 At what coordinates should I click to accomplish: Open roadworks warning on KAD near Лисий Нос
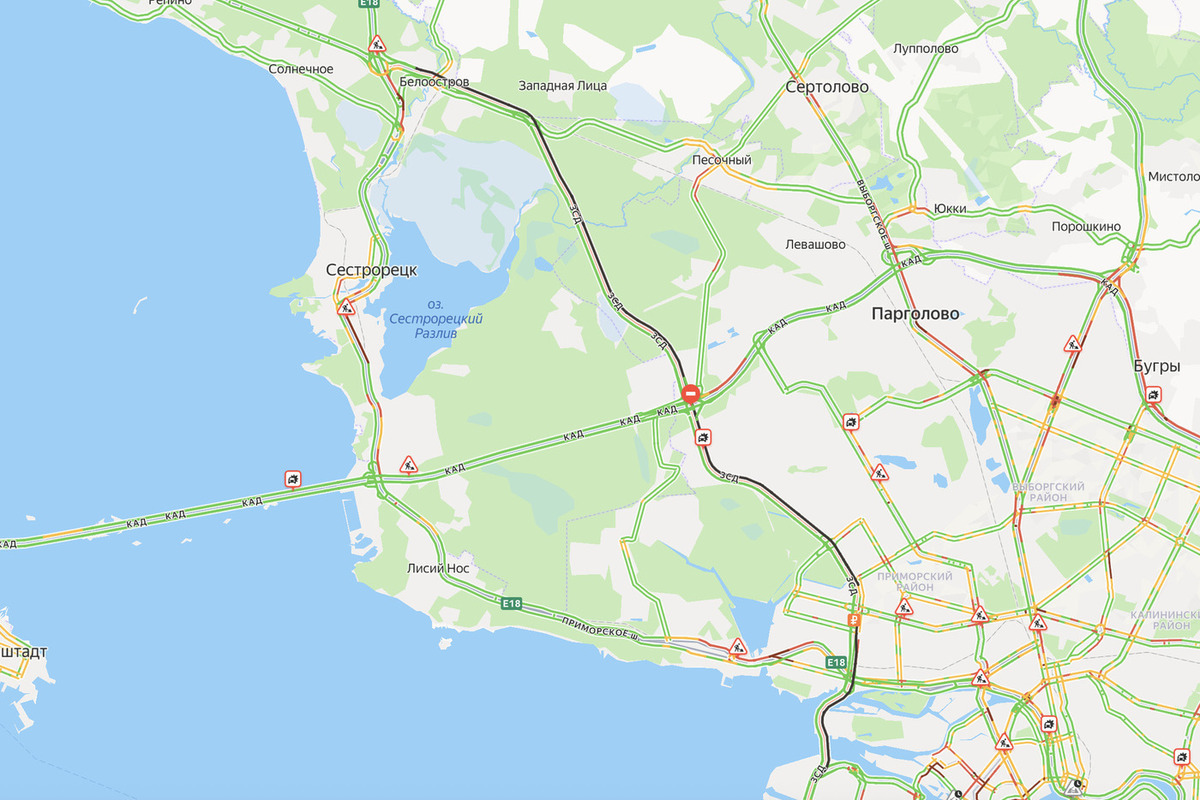(408, 464)
